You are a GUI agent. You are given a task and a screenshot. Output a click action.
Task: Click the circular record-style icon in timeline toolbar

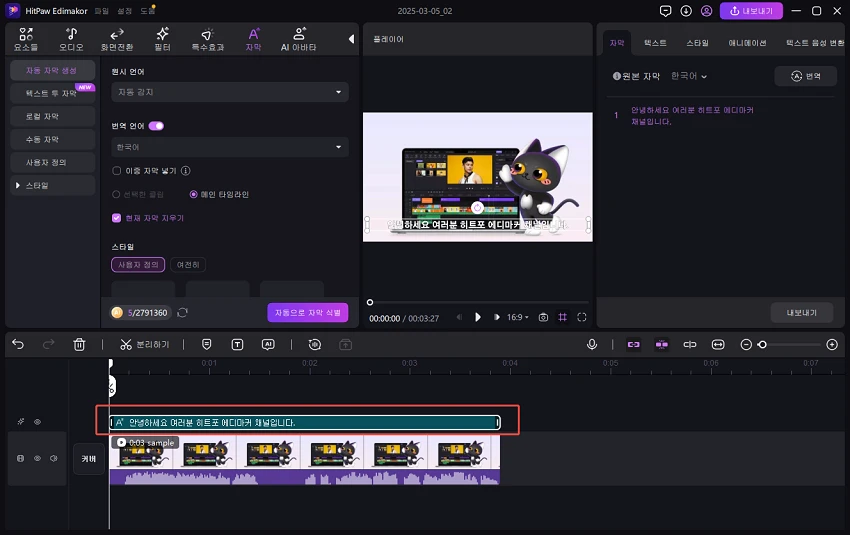point(314,344)
